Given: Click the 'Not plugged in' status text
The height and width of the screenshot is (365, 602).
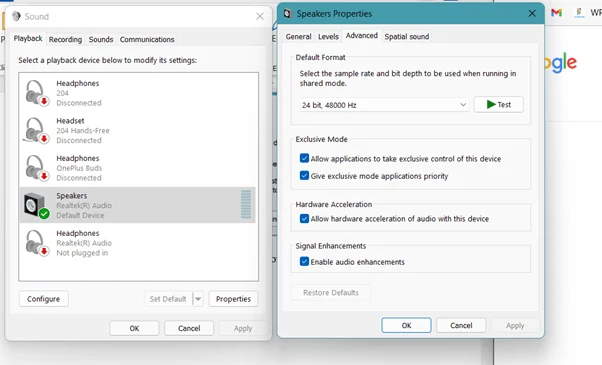Looking at the screenshot, I should (82, 253).
